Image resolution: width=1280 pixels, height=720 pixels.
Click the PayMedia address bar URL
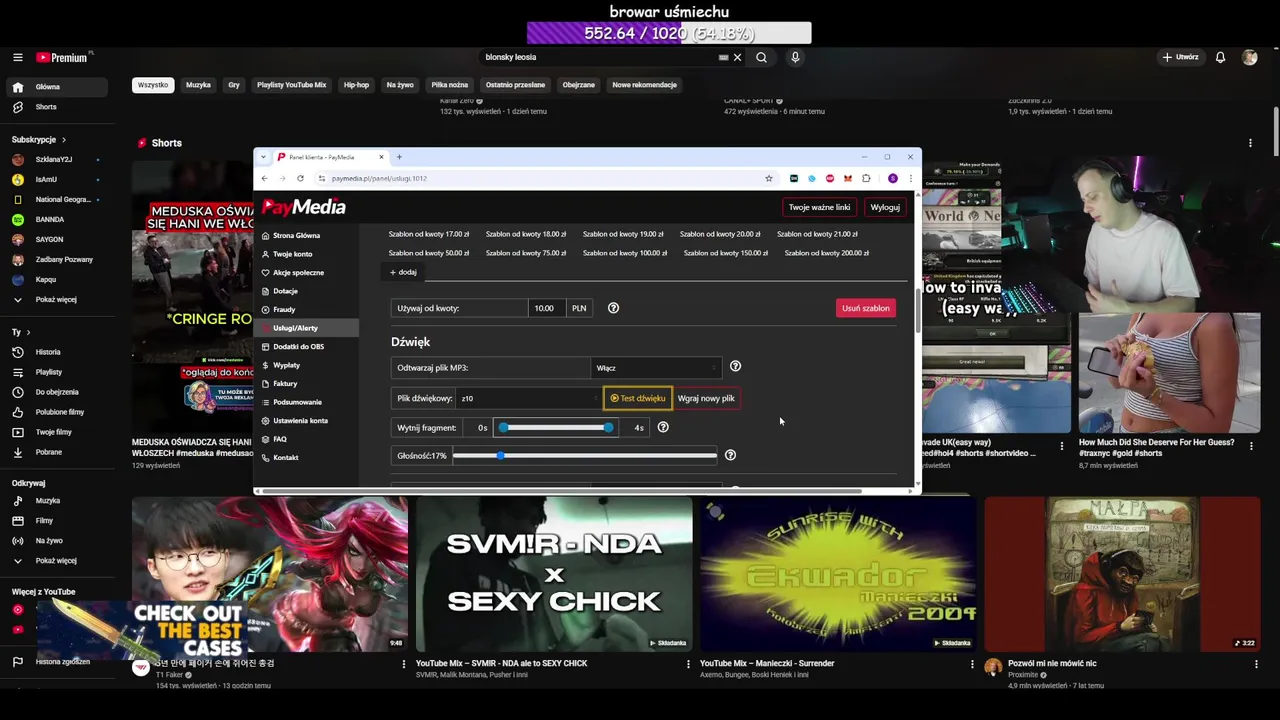[x=379, y=178]
